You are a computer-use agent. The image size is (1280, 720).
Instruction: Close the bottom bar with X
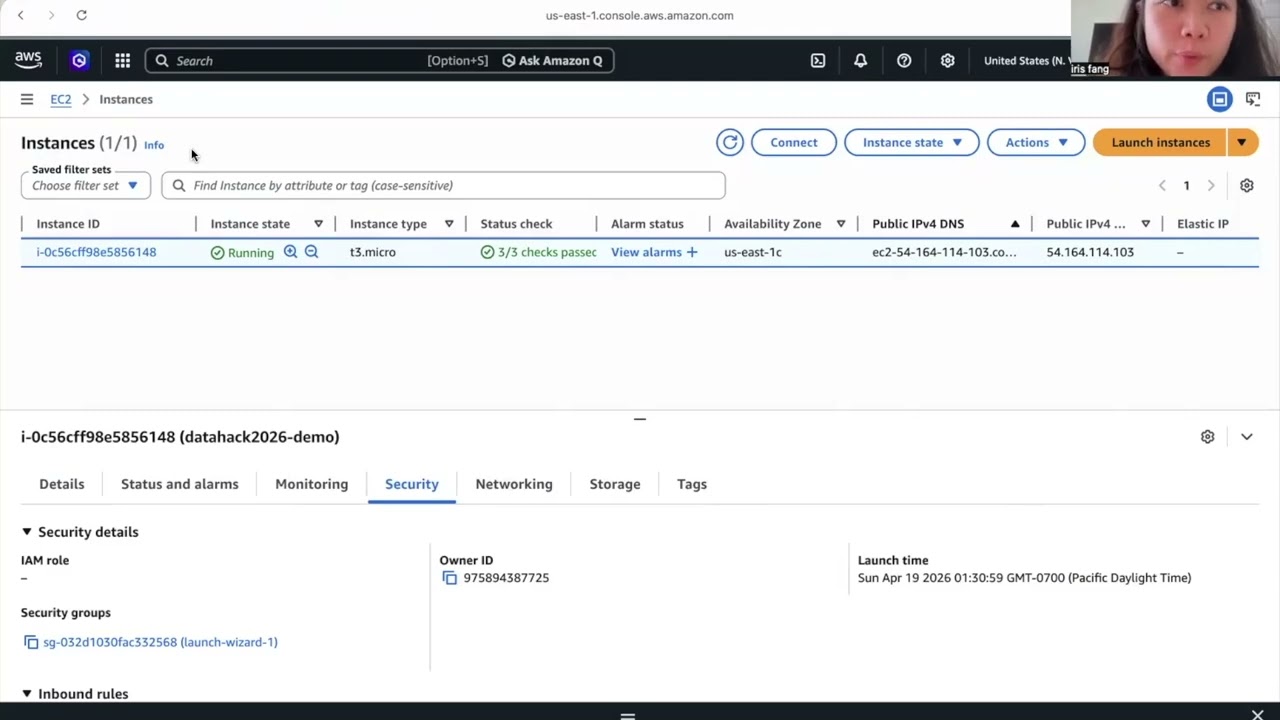pos(1257,714)
